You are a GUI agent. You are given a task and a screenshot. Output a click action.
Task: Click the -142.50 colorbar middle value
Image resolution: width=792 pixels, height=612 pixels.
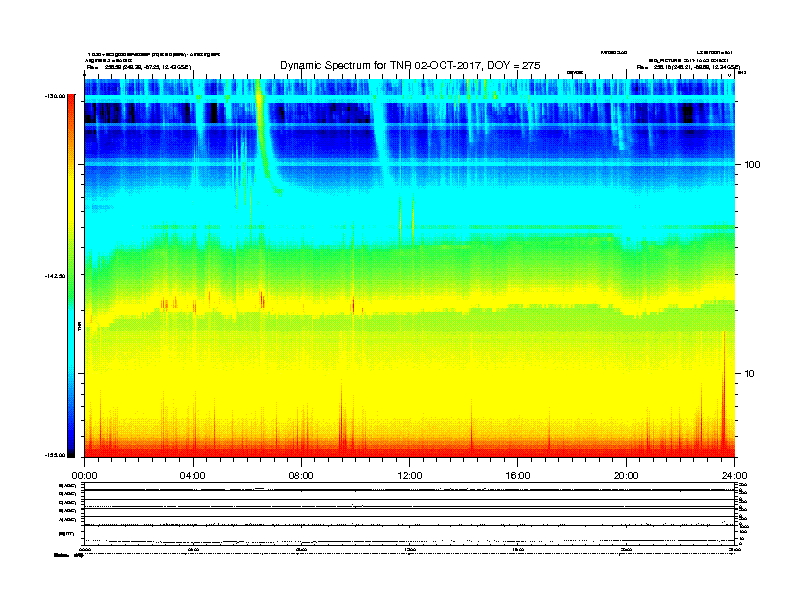(55, 276)
